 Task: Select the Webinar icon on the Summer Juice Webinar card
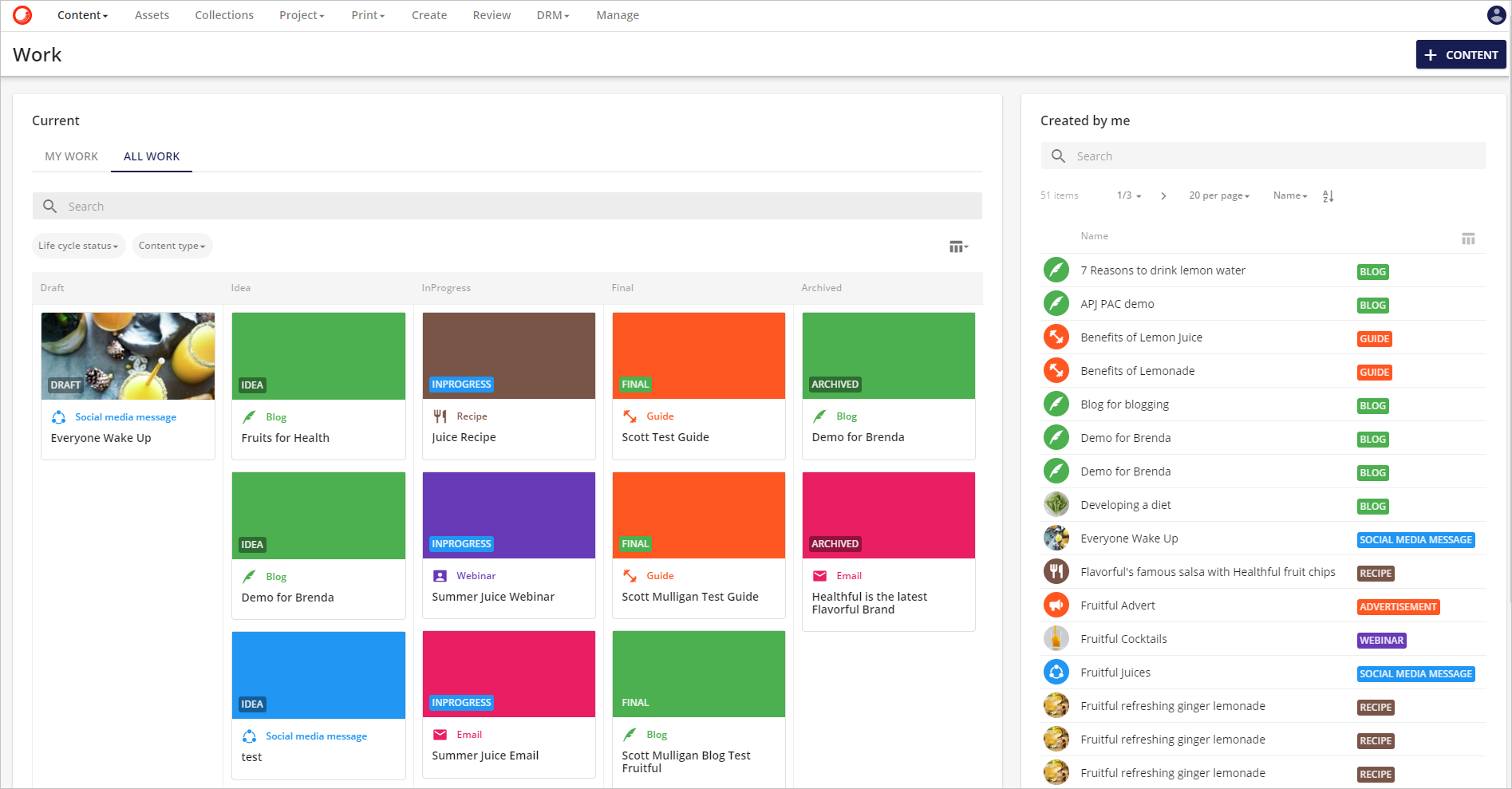440,575
